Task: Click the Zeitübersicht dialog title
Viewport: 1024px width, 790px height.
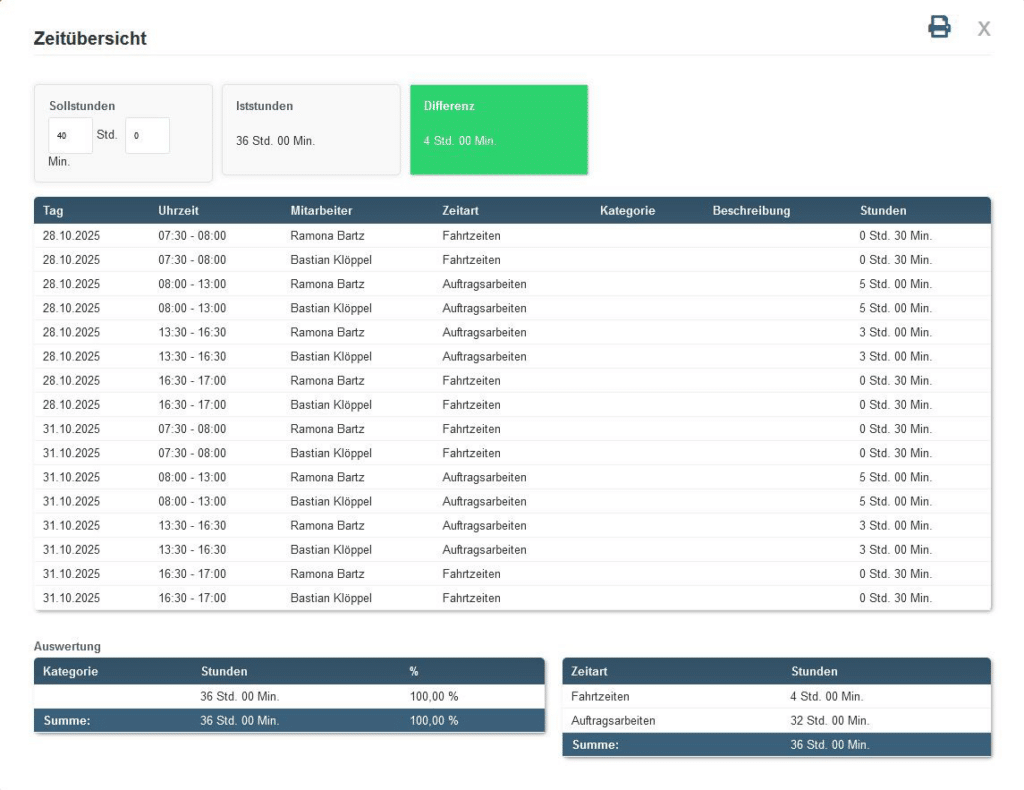Action: 90,39
